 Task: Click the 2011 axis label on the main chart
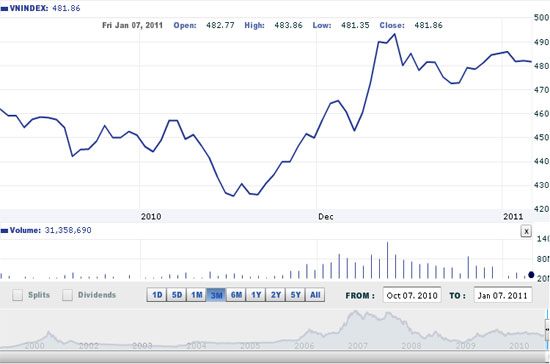(x=513, y=216)
